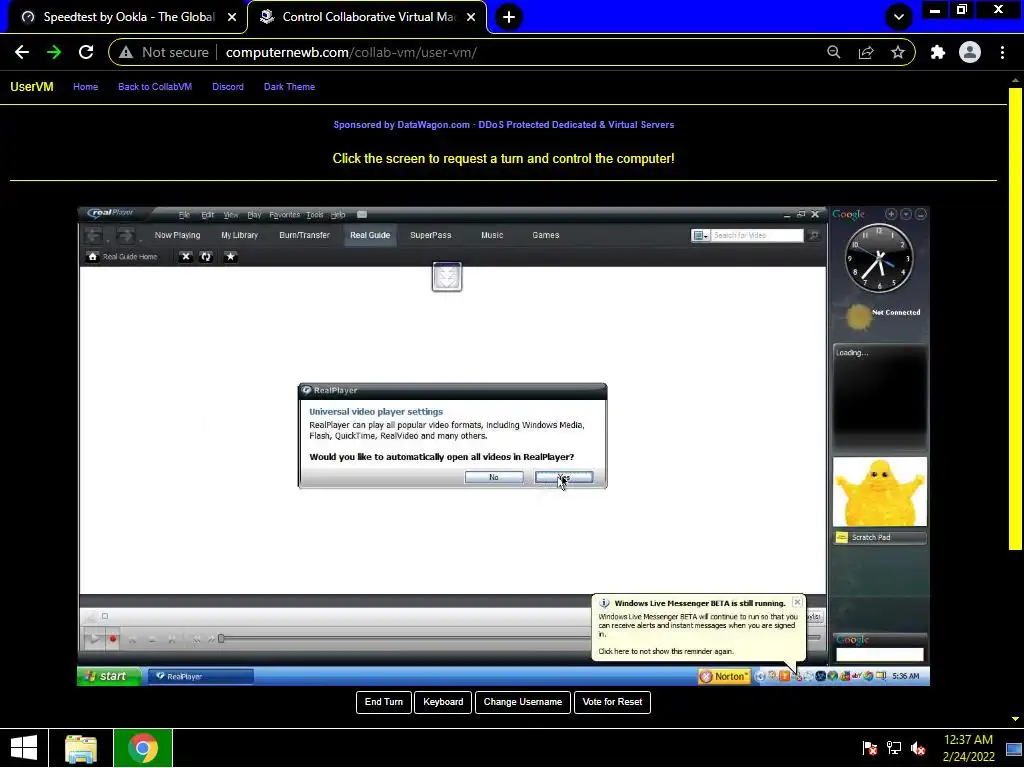The height and width of the screenshot is (768, 1024).
Task: Open Google Sidebar dropdown options
Action: click(906, 214)
